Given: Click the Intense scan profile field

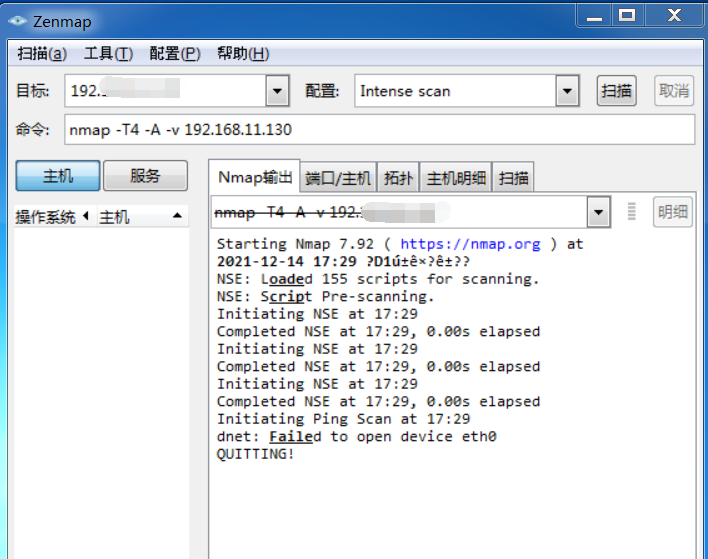Looking at the screenshot, I should pos(455,91).
